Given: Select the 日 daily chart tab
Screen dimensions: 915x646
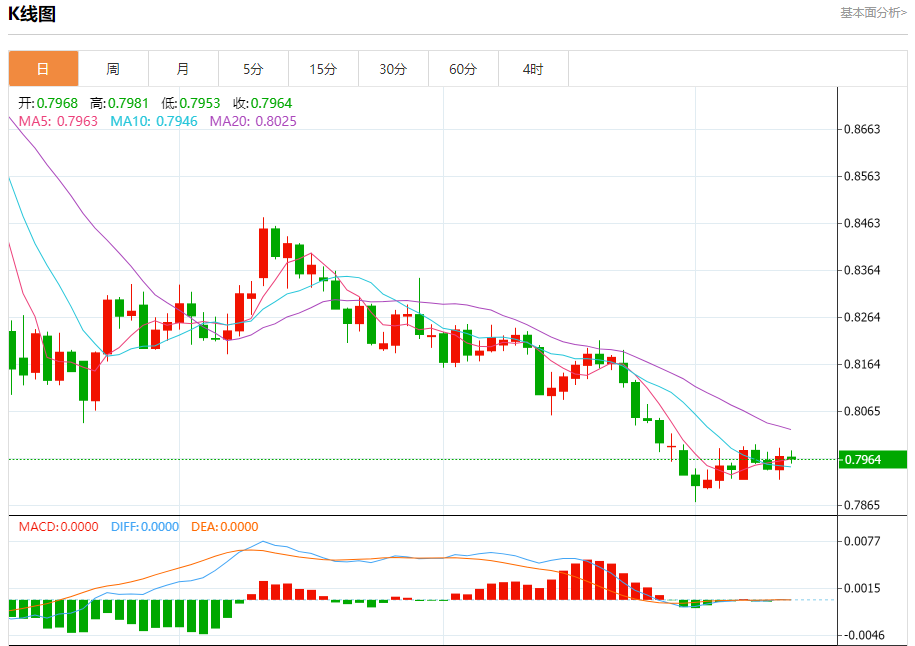Looking at the screenshot, I should 43,69.
